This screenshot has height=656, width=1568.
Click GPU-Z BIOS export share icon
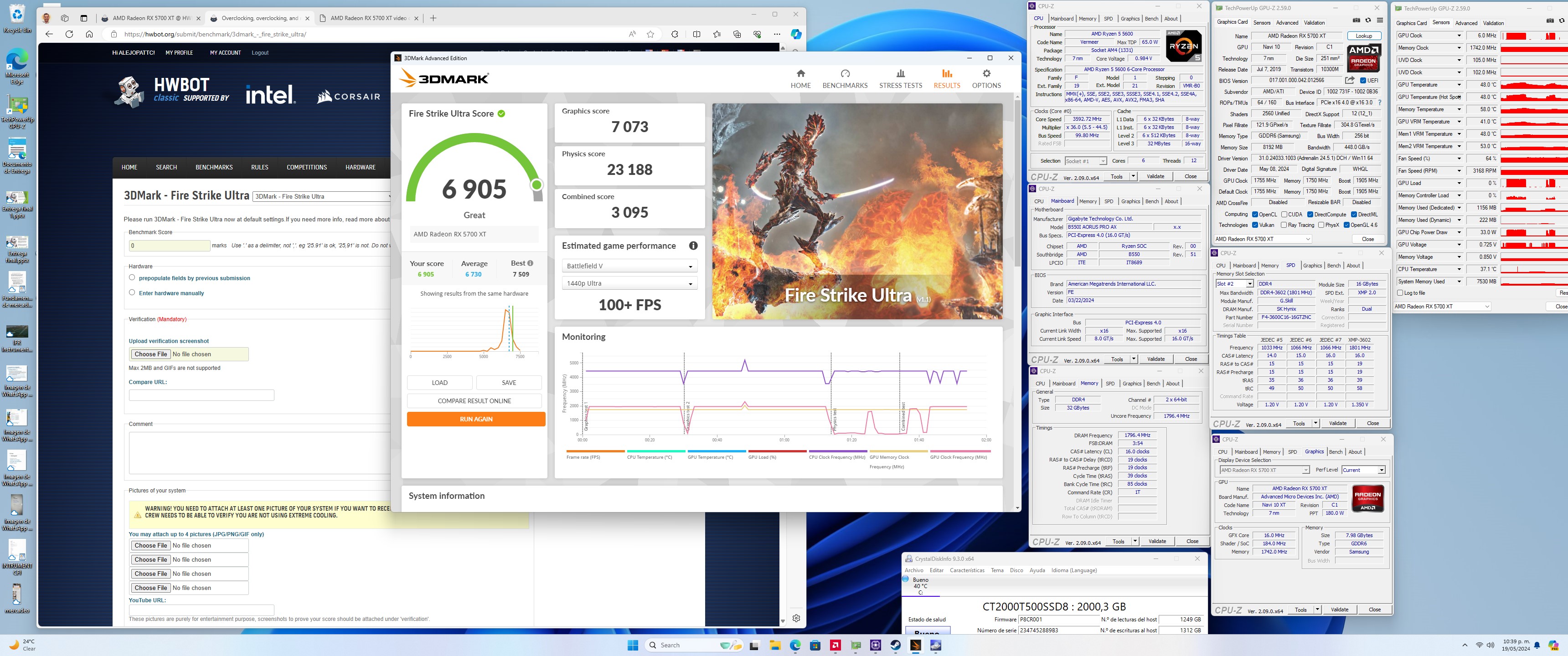pyautogui.click(x=1350, y=80)
